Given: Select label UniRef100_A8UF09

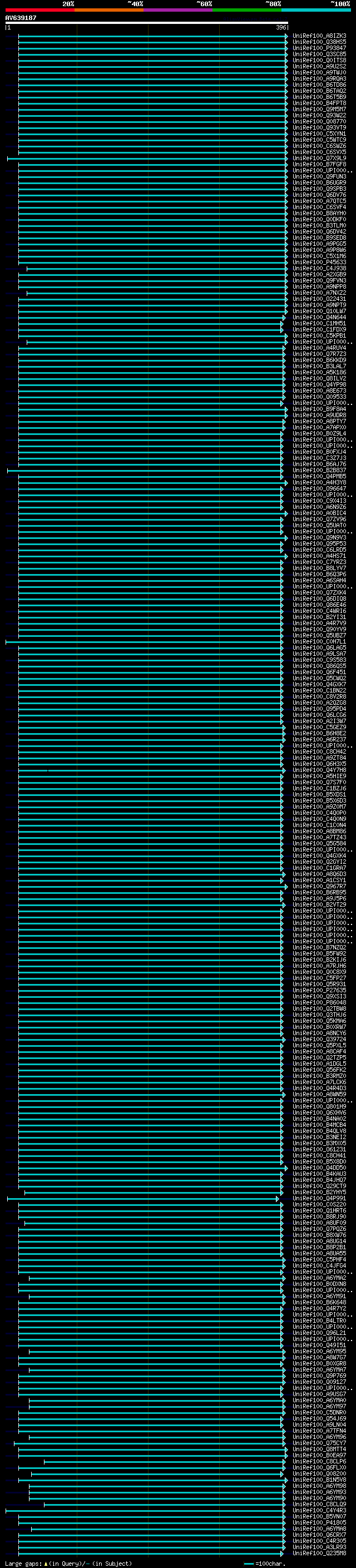Looking at the screenshot, I should click(319, 1223).
